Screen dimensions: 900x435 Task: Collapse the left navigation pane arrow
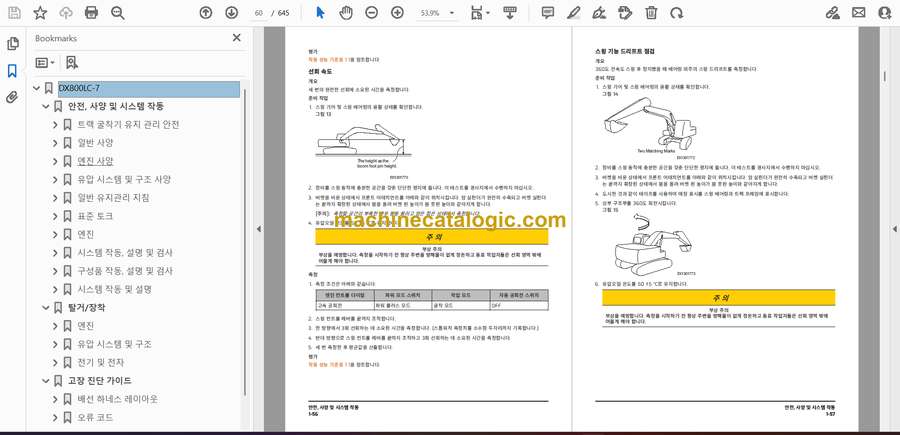258,229
